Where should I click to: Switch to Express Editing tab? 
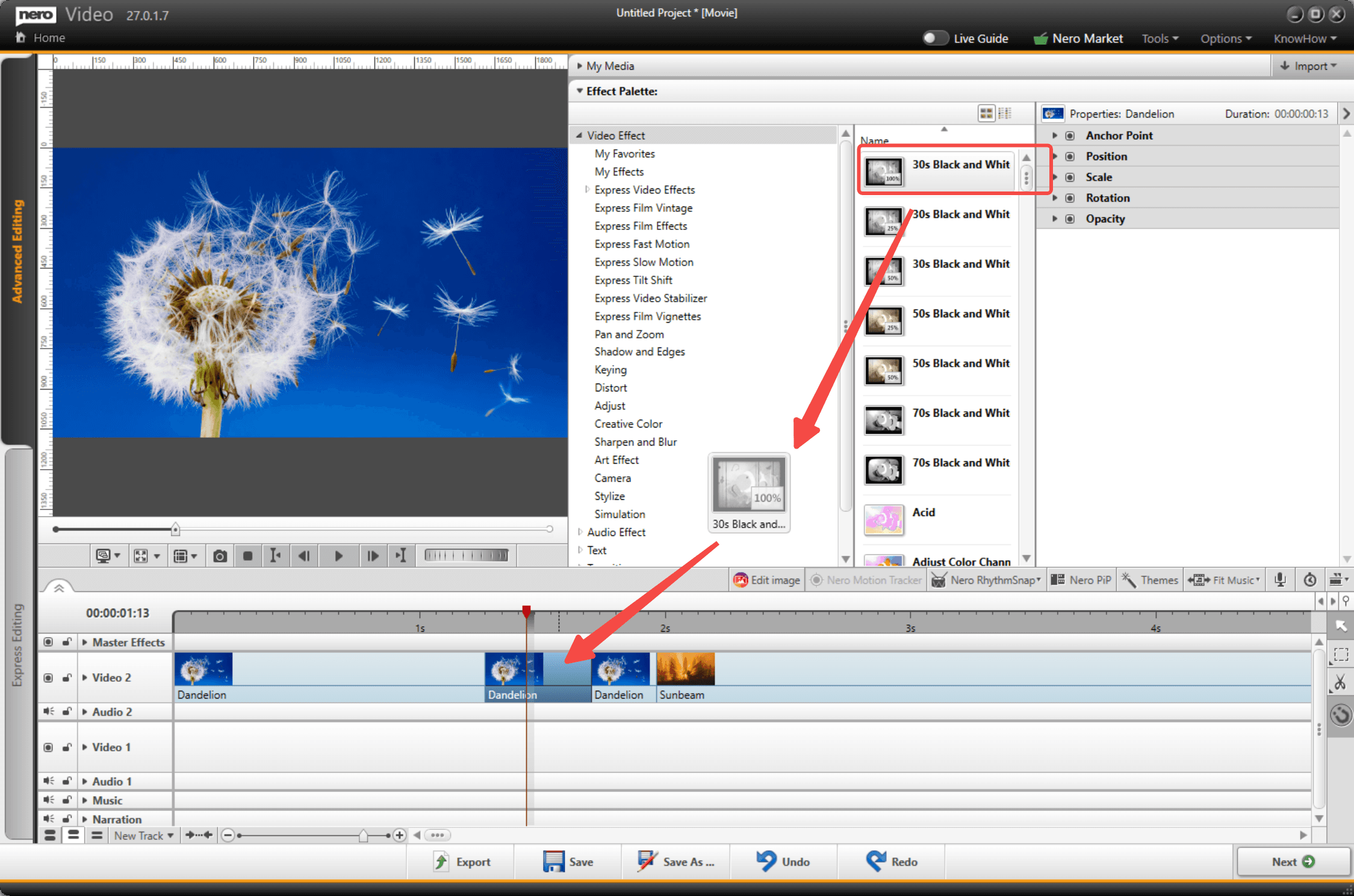[x=17, y=644]
